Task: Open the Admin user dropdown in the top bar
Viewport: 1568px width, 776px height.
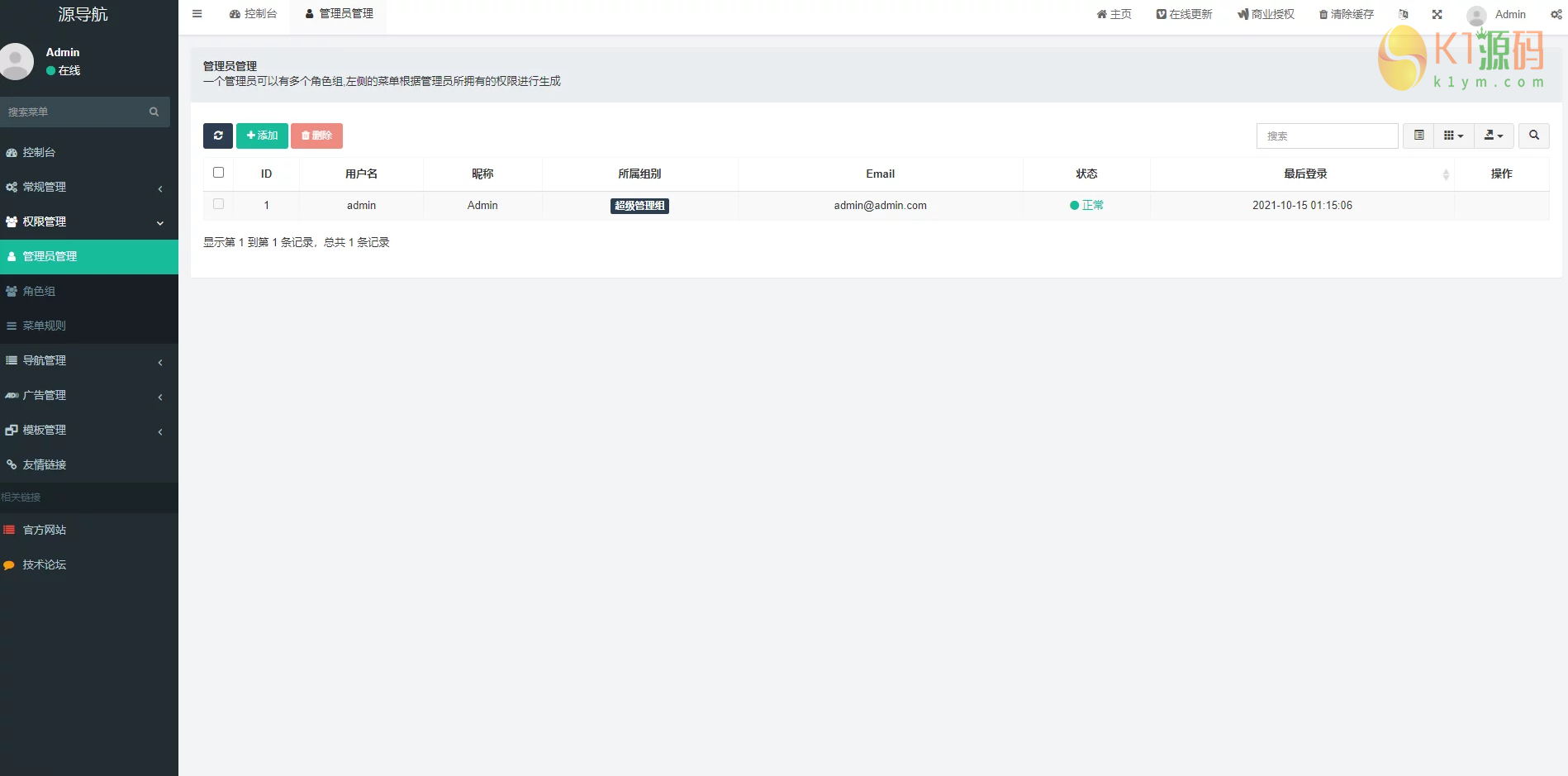Action: (1496, 14)
